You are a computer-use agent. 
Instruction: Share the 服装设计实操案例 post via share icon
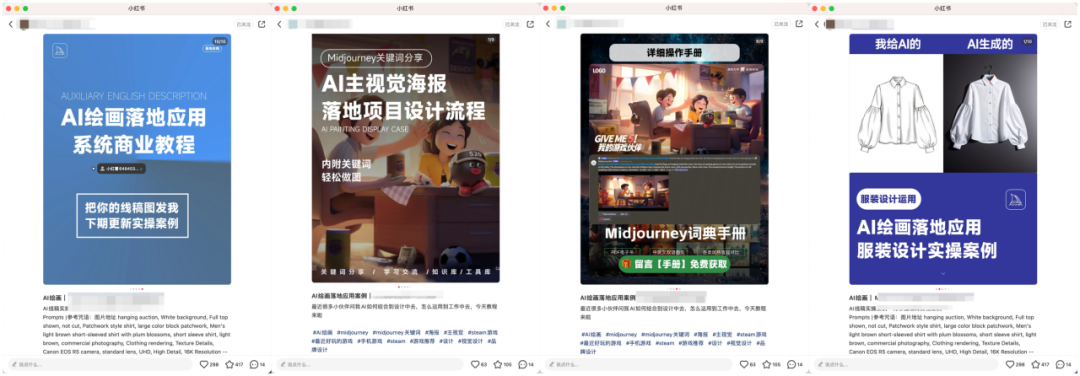(1067, 24)
